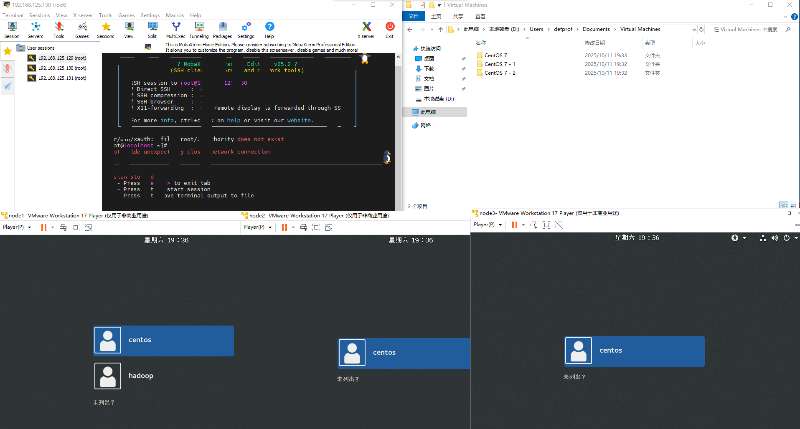This screenshot has height=429, width=800.
Task: Open the Games toolbar icon in MobaXterm
Action: pyautogui.click(x=82, y=30)
